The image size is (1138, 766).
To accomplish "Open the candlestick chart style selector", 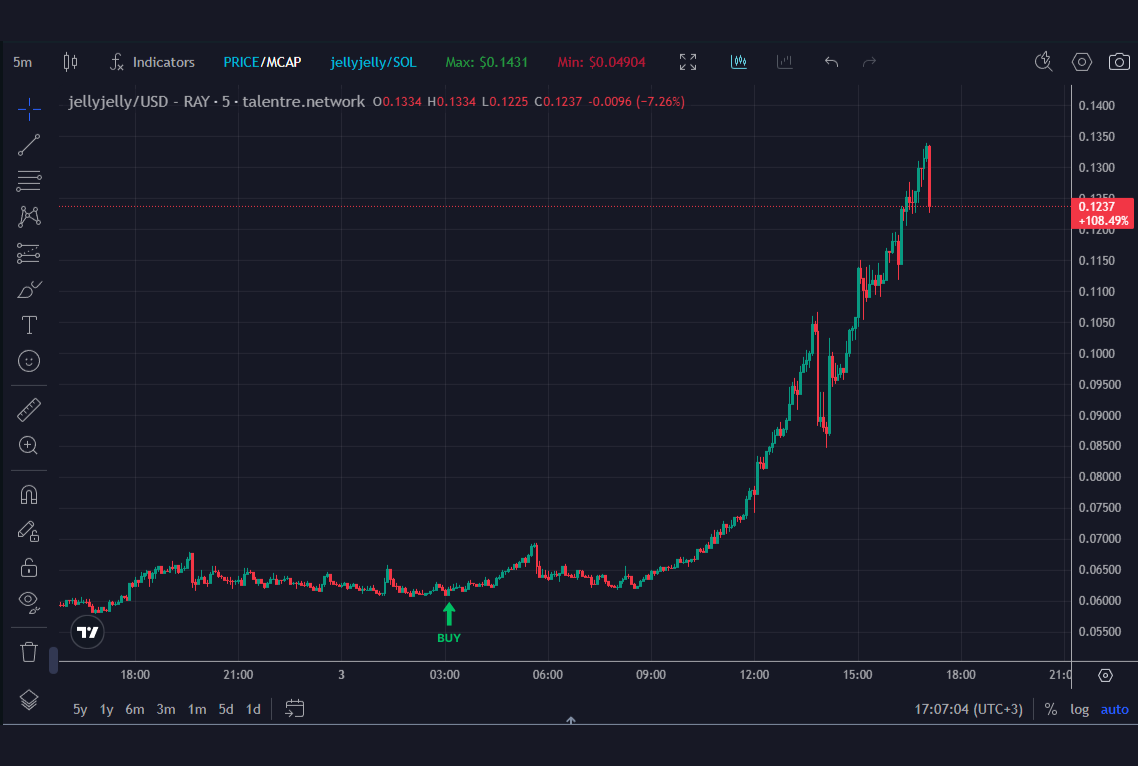I will coord(70,62).
